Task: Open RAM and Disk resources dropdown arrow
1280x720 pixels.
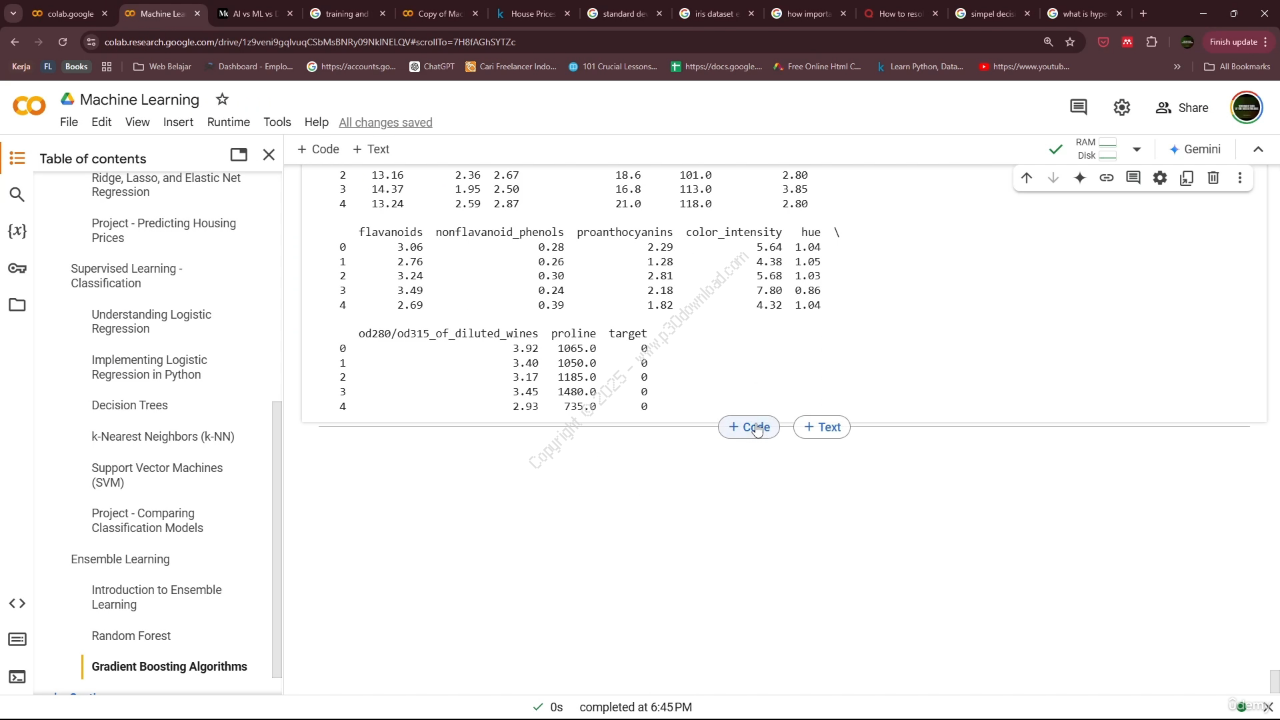Action: [x=1136, y=149]
